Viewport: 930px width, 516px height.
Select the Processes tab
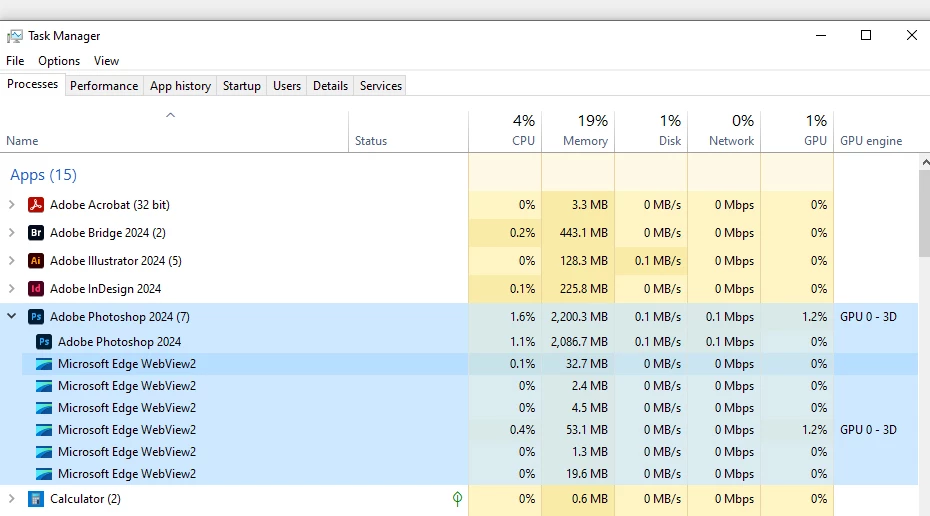[x=32, y=84]
